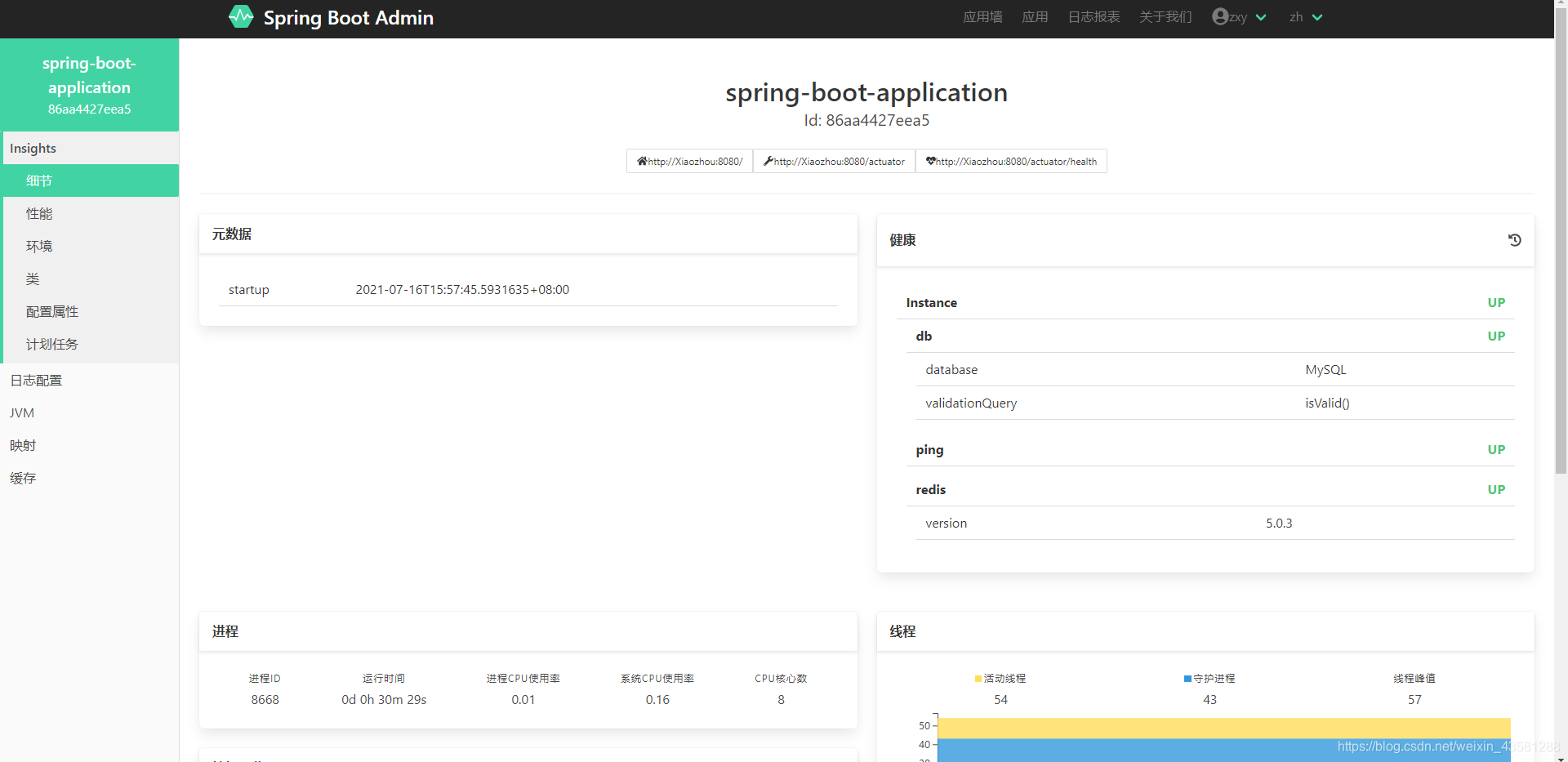Viewport: 1568px width, 762px height.
Task: Click the 元数据 panel header
Action: [528, 234]
